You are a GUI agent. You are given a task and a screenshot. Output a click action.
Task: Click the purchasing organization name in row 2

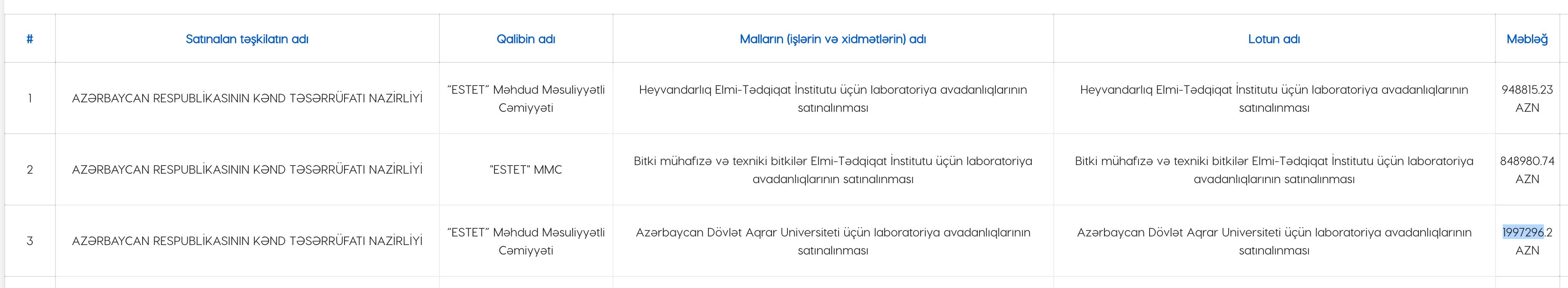[x=247, y=169]
